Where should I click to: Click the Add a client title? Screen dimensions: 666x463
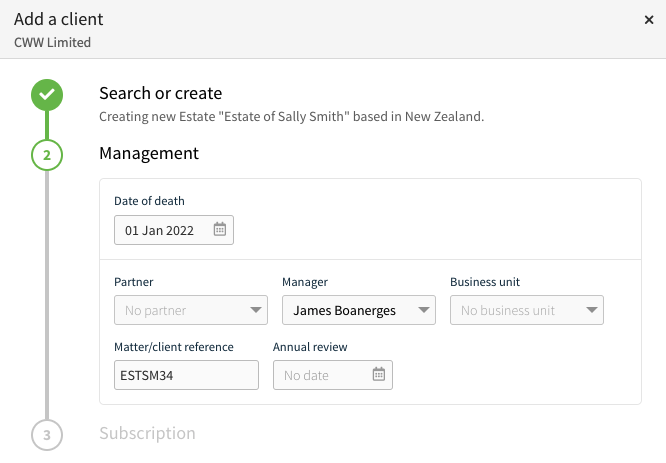click(59, 19)
